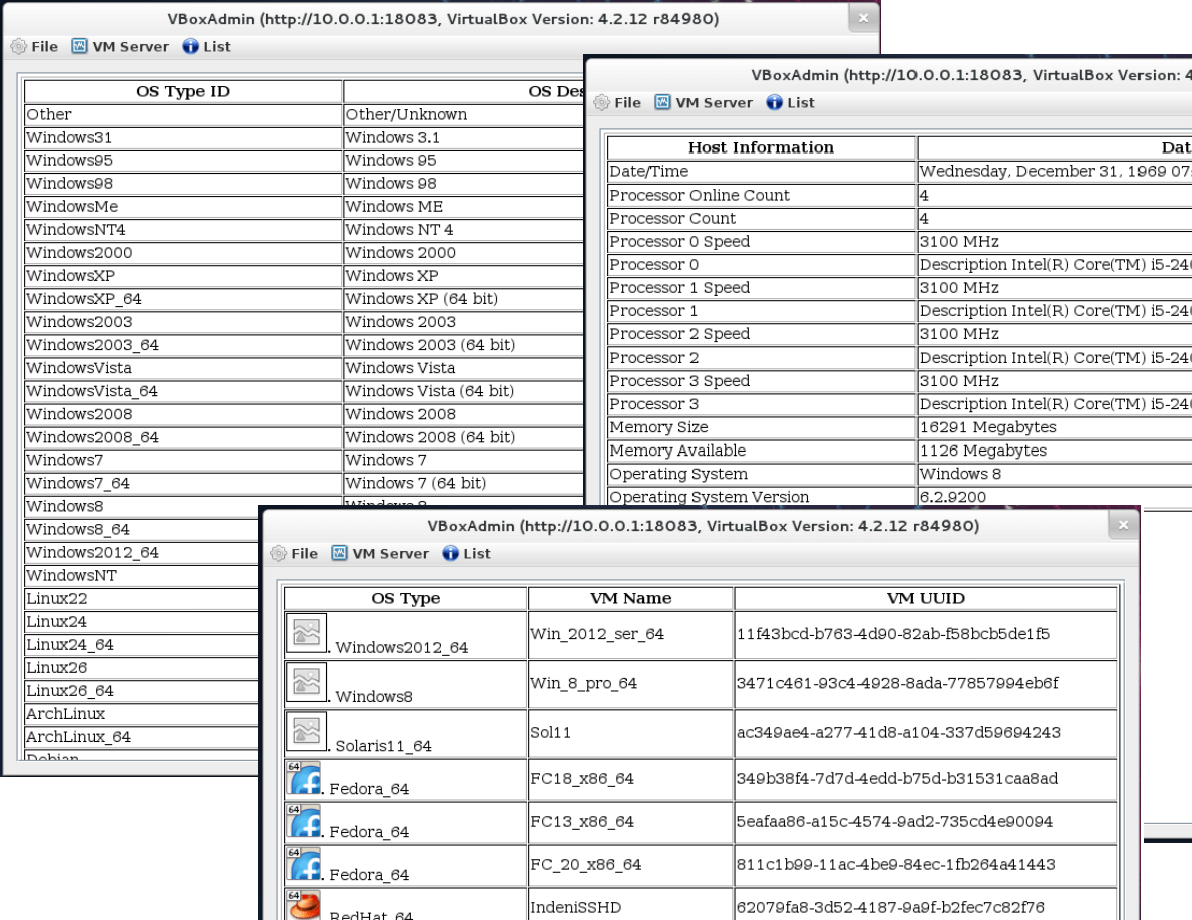
Task: Click Windows2003_64 in the OS Type ID list
Action: (92, 345)
